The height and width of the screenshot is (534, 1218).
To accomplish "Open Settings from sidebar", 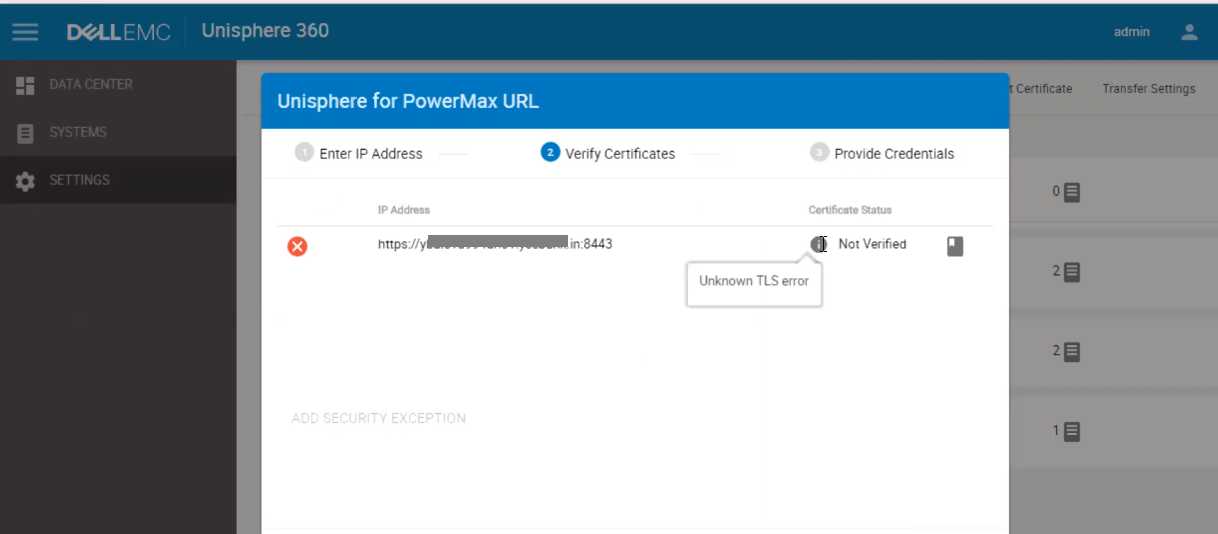I will [118, 181].
